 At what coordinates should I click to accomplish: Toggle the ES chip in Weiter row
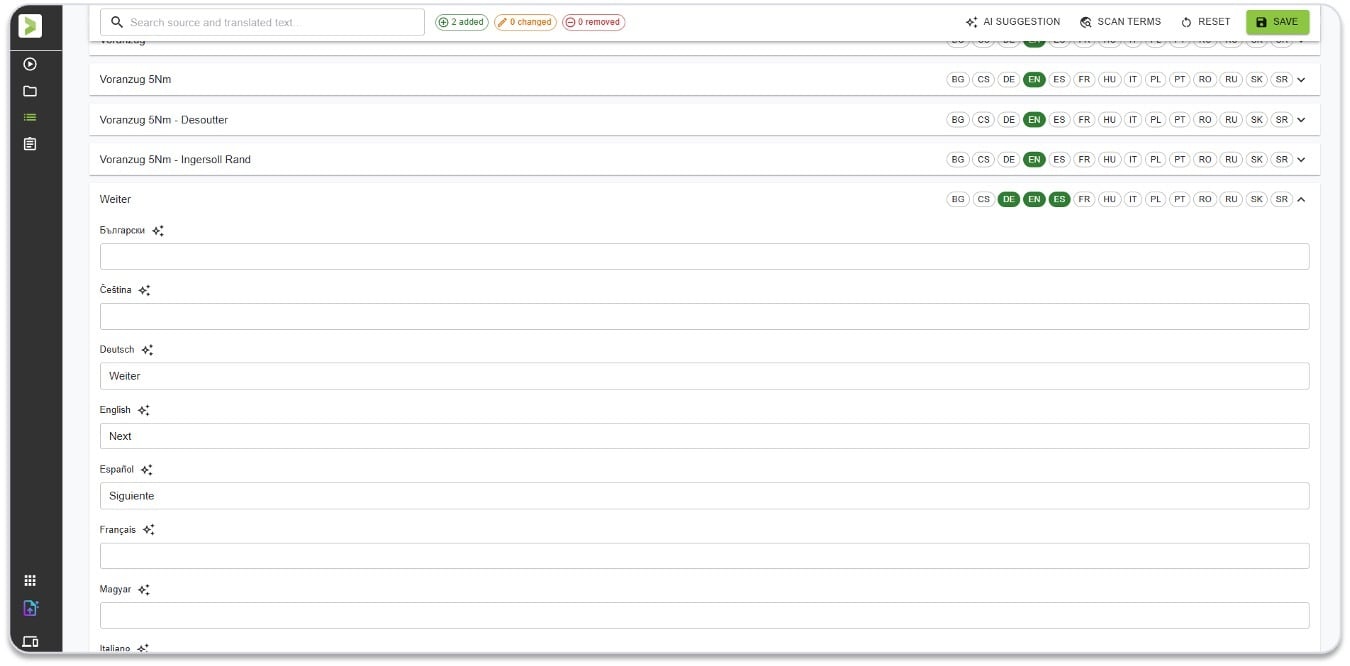click(1059, 199)
